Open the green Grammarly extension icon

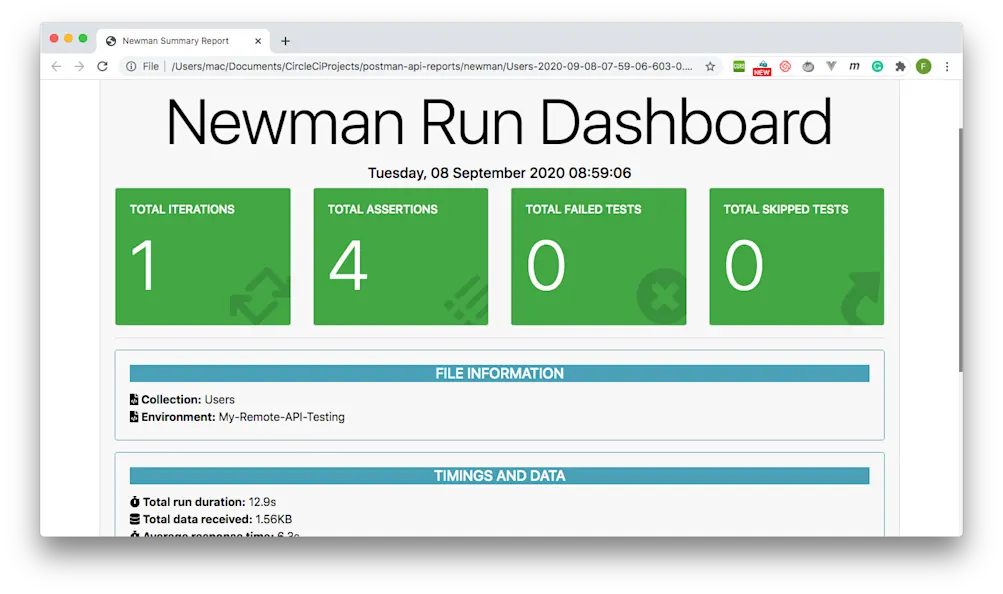pyautogui.click(x=878, y=66)
